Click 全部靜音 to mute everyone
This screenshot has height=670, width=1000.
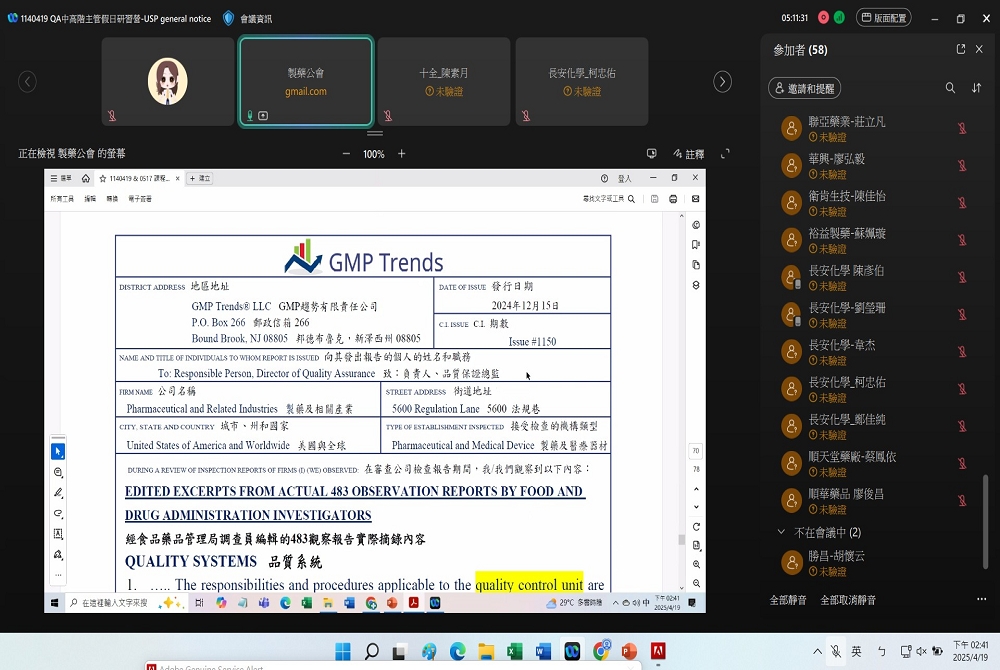point(788,600)
